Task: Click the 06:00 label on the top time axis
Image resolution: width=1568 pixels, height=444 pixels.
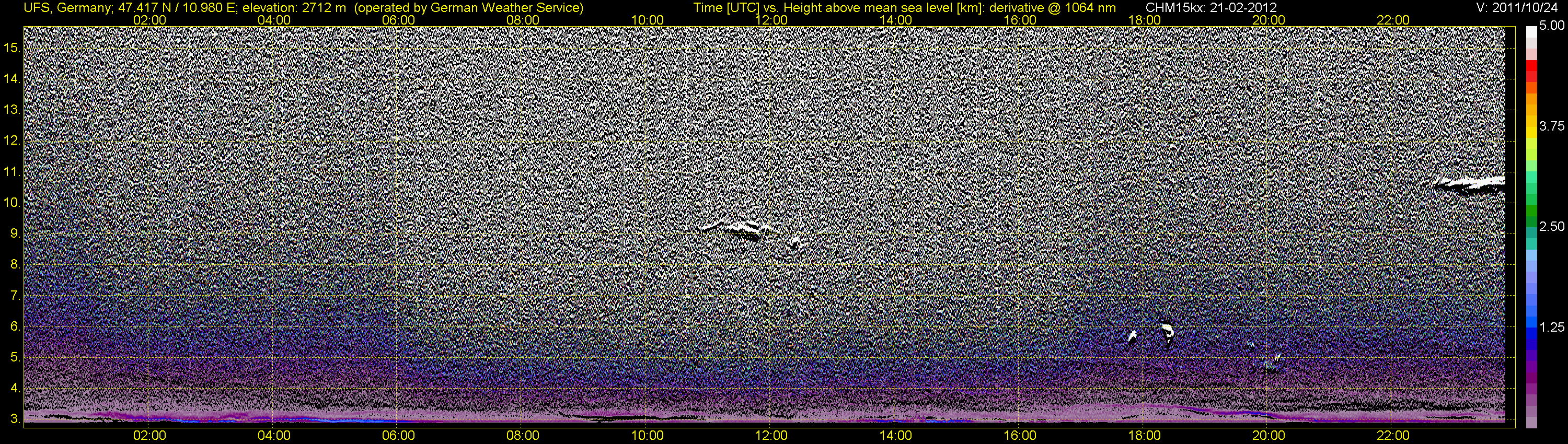Action: (x=399, y=20)
